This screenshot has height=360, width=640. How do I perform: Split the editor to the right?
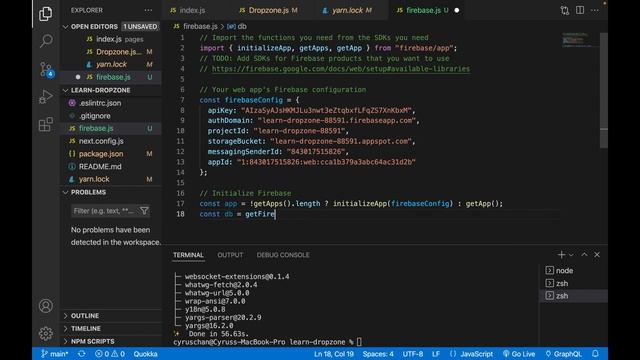pos(580,10)
